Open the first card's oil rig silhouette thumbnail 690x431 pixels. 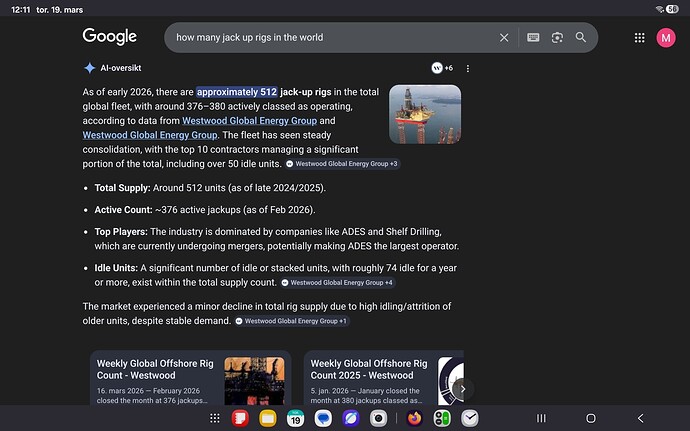pyautogui.click(x=254, y=381)
